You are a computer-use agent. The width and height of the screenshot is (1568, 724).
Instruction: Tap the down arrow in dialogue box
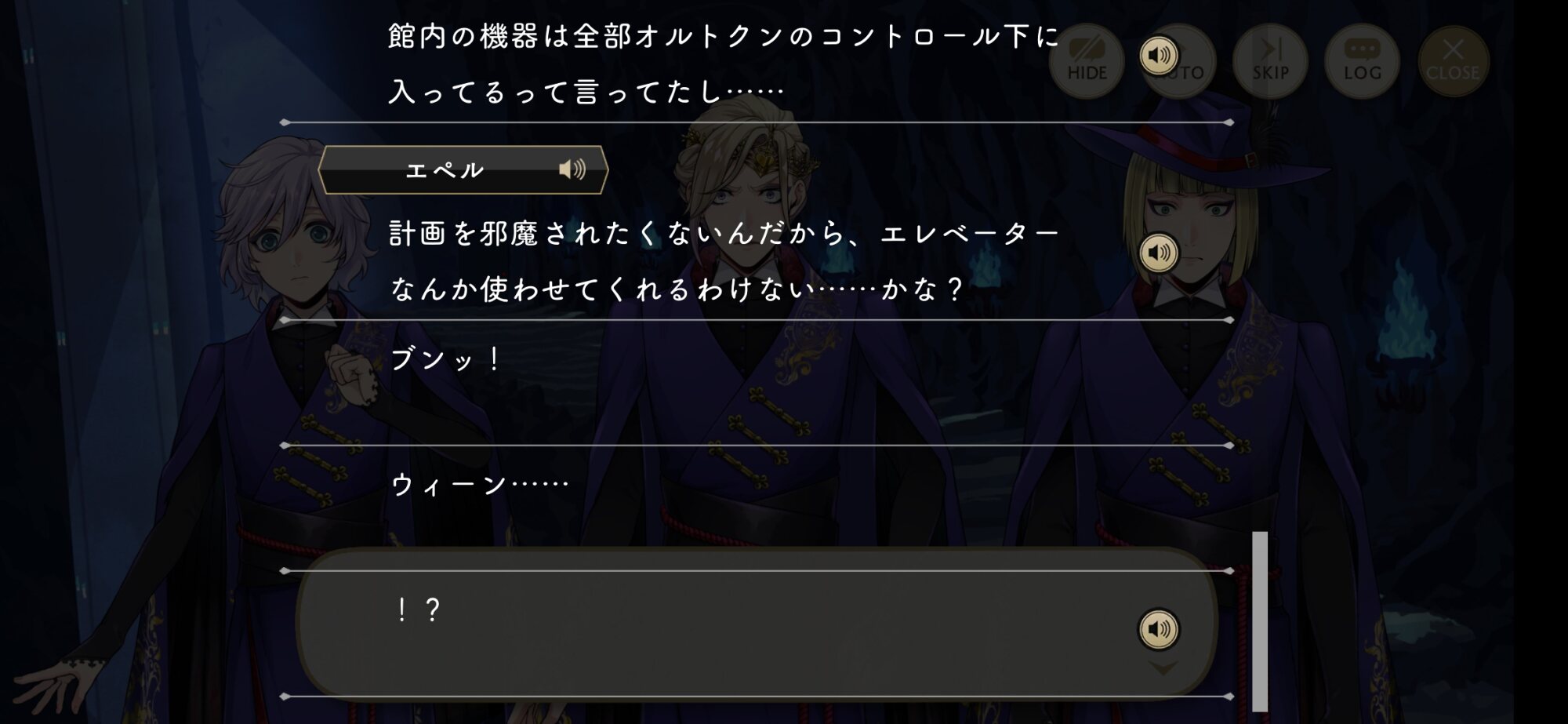(1163, 668)
